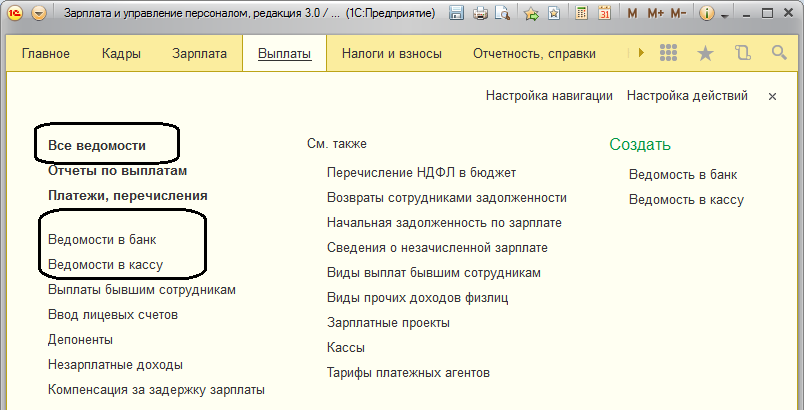Image resolution: width=804 pixels, height=410 pixels.
Task: Open Все ведомости
Action: coord(97,146)
